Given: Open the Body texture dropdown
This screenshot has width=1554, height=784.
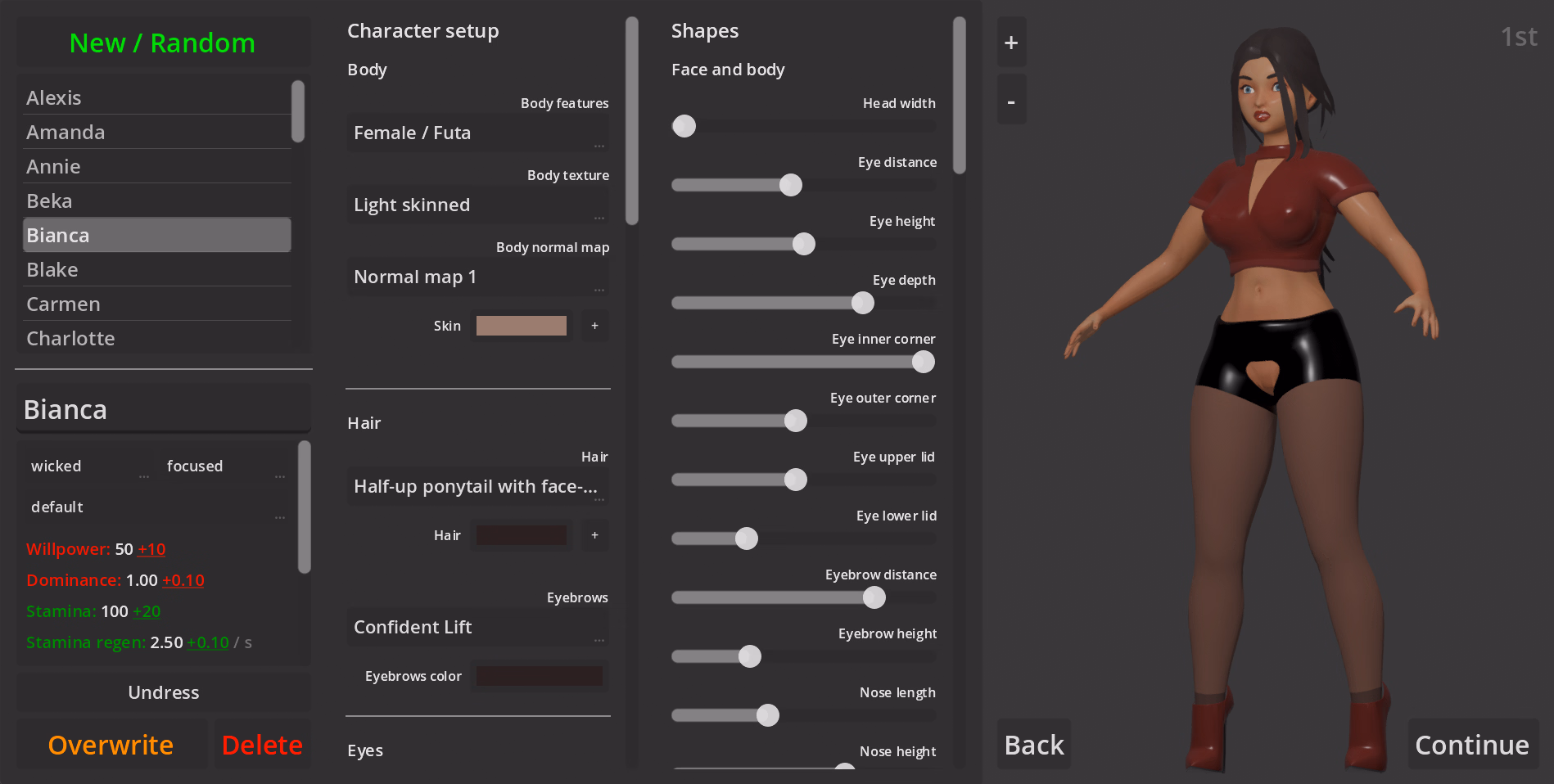Looking at the screenshot, I should (477, 205).
